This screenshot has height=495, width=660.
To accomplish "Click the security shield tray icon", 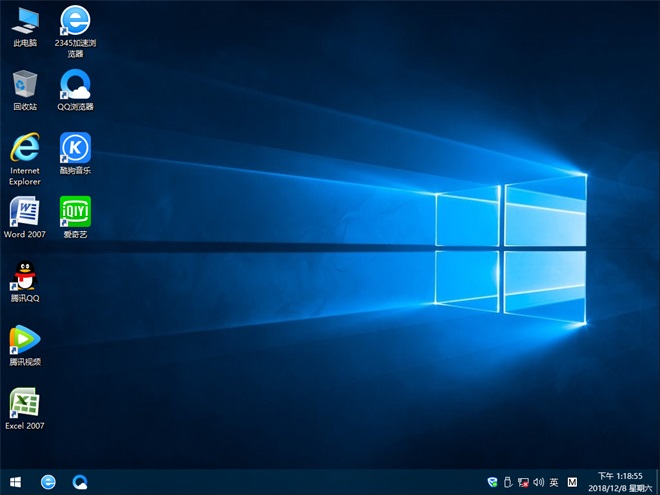I will click(492, 482).
